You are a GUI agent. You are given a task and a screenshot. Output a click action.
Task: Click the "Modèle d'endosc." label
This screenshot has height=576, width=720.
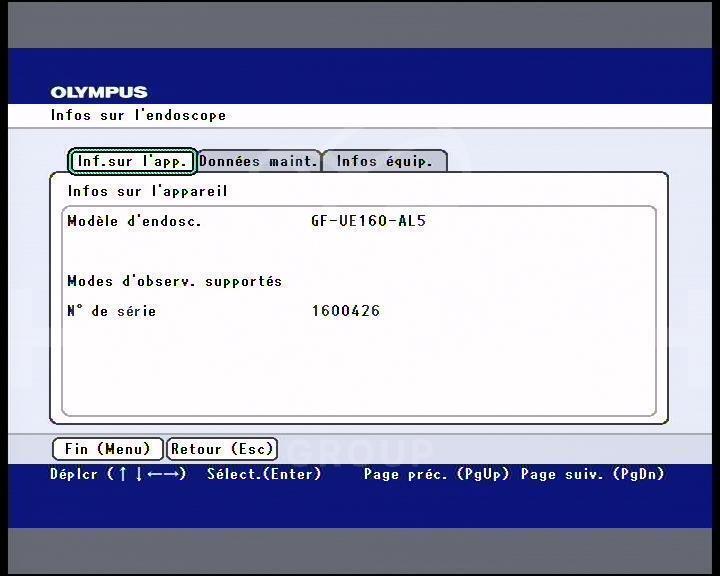point(135,221)
